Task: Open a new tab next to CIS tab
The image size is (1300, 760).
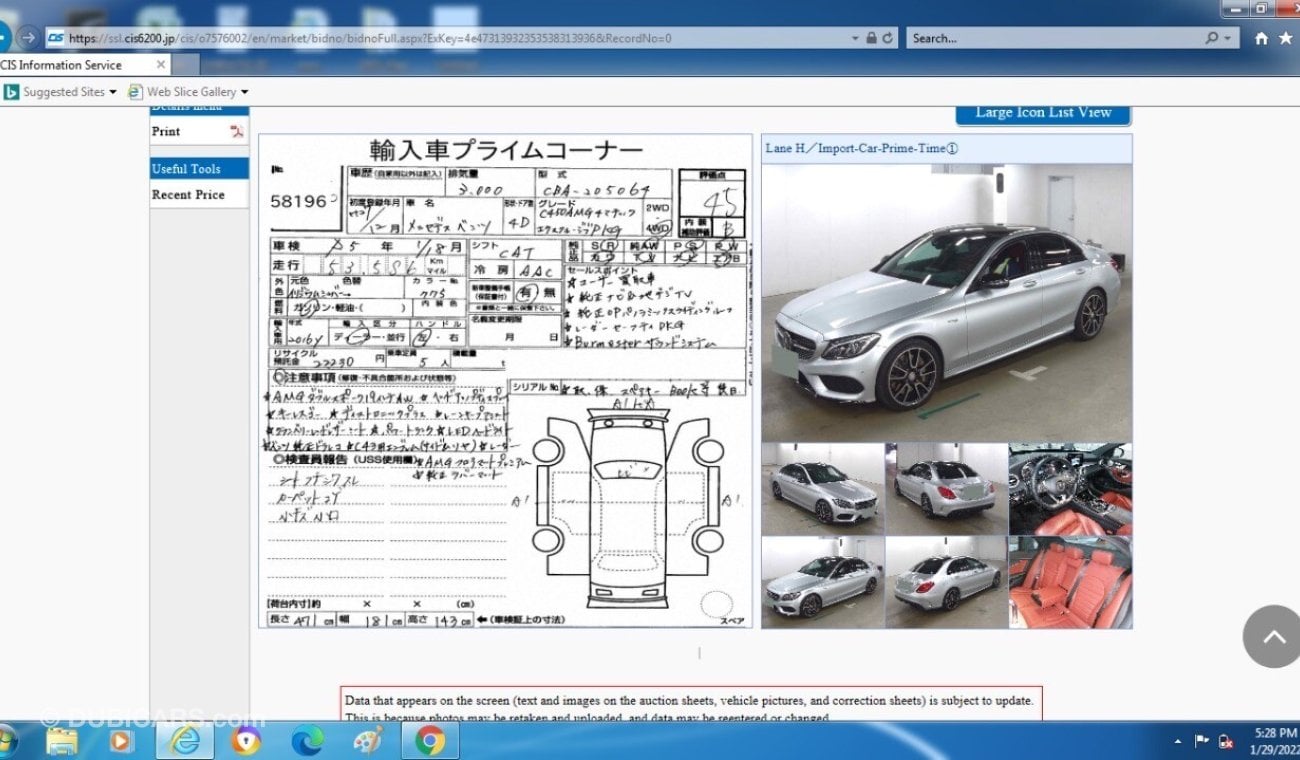Action: click(x=186, y=65)
